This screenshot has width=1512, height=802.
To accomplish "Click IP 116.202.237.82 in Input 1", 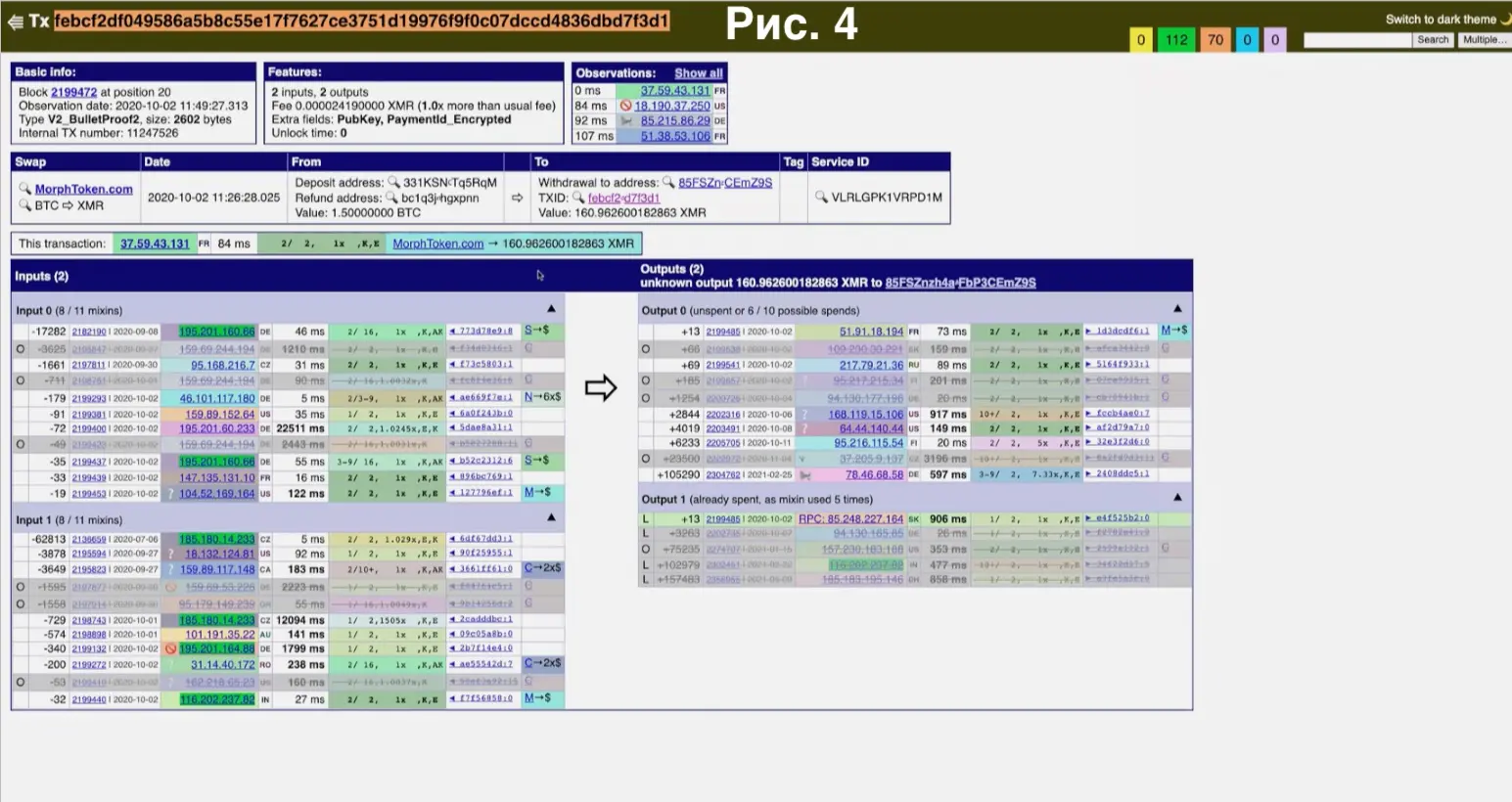I will click(x=217, y=699).
